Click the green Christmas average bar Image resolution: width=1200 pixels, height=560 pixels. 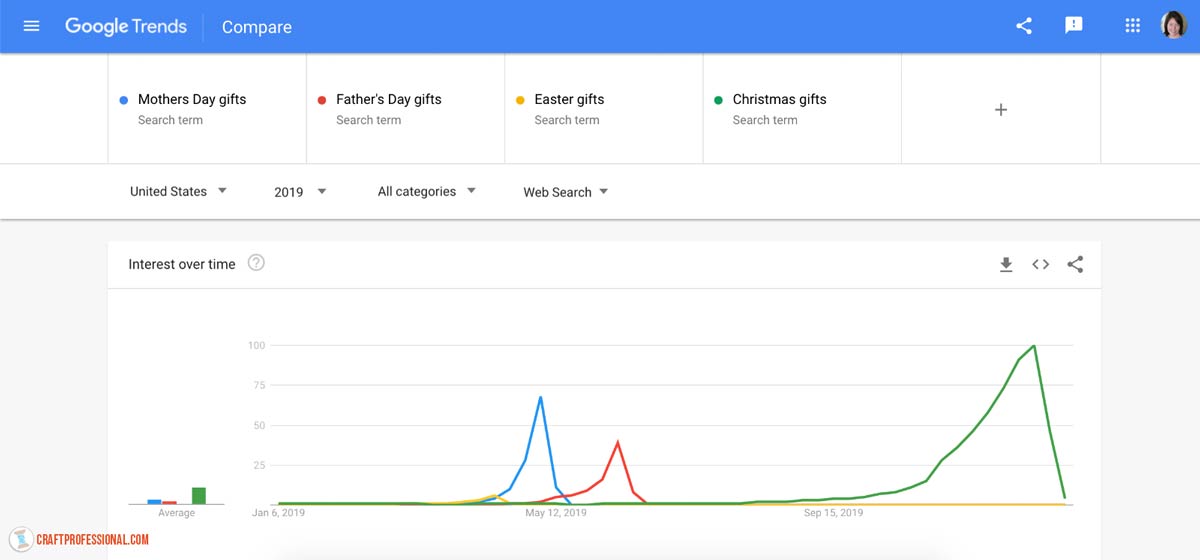(x=199, y=496)
